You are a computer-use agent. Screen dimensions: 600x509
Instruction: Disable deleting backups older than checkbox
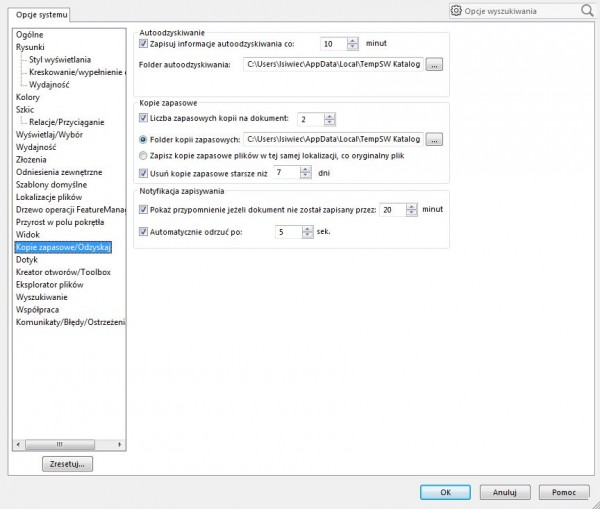pyautogui.click(x=143, y=172)
